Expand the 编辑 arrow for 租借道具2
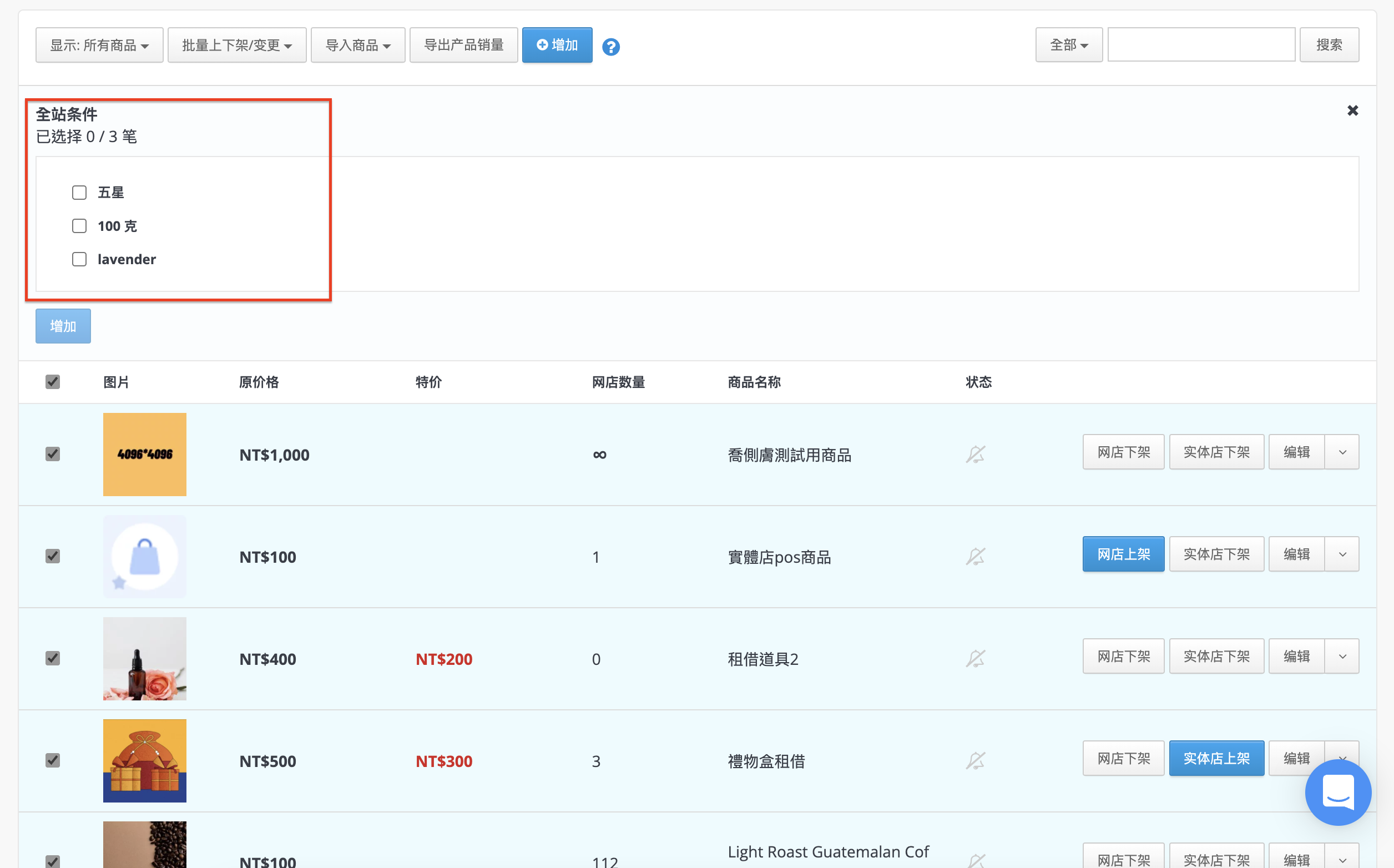 1342,657
